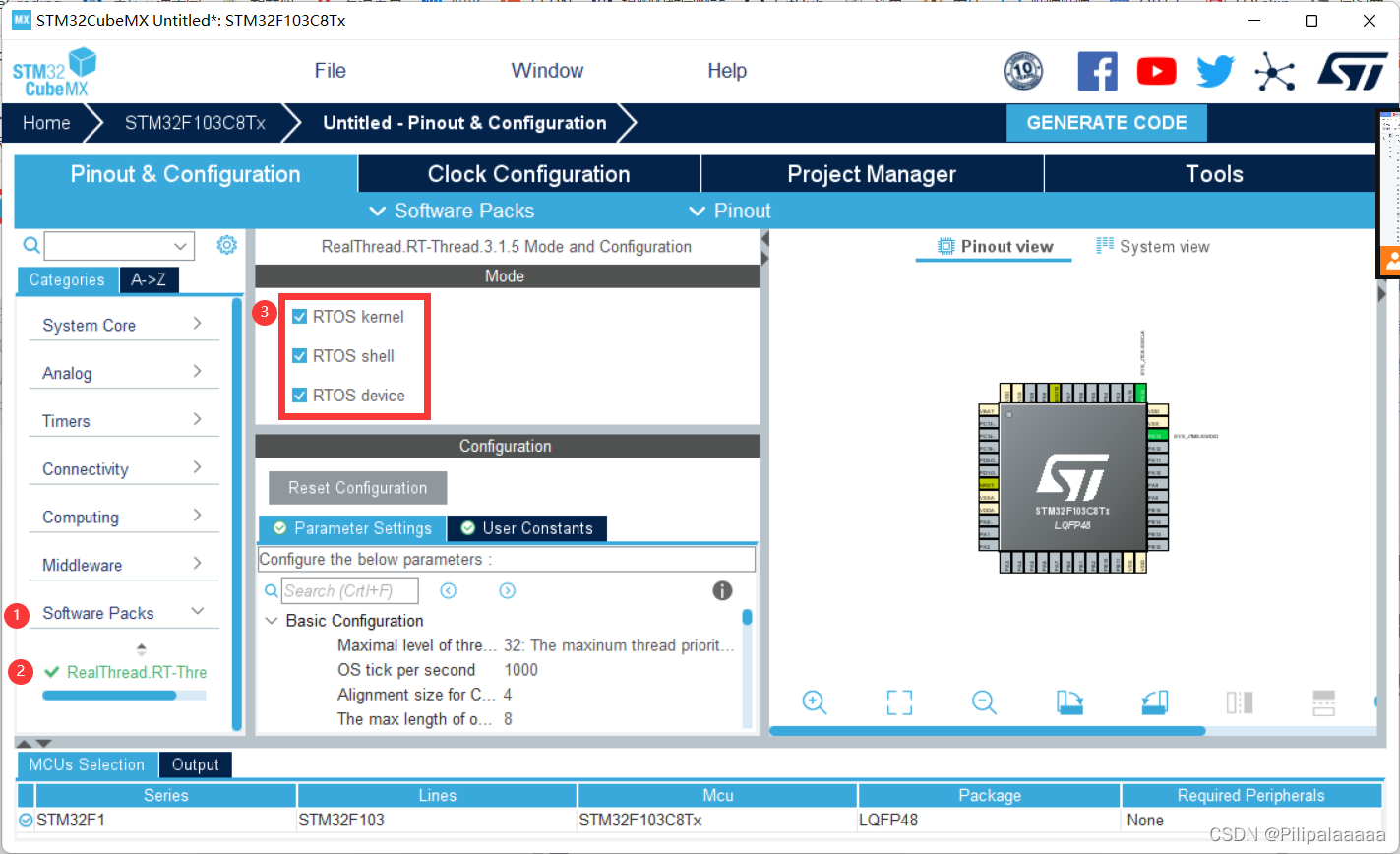The width and height of the screenshot is (1400, 854).
Task: Open the User Constants tab
Action: click(526, 528)
